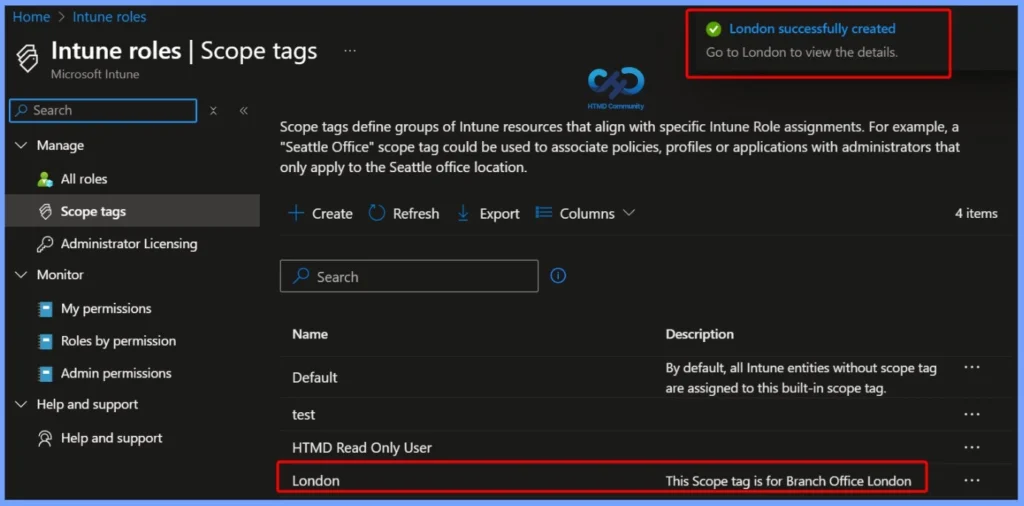The height and width of the screenshot is (506, 1024).
Task: Open My permissions
Action: (x=106, y=308)
